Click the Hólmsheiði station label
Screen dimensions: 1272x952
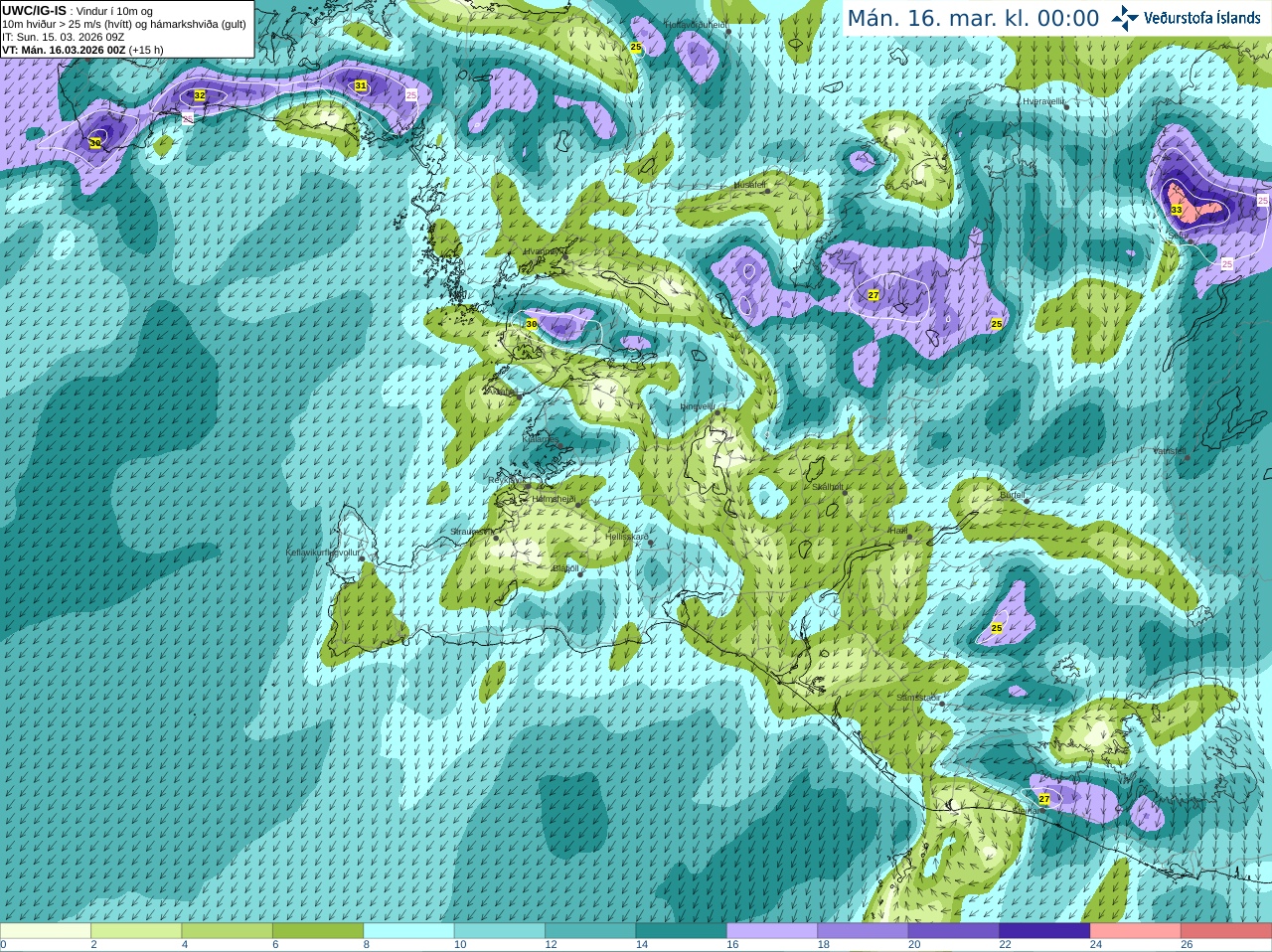555,499
